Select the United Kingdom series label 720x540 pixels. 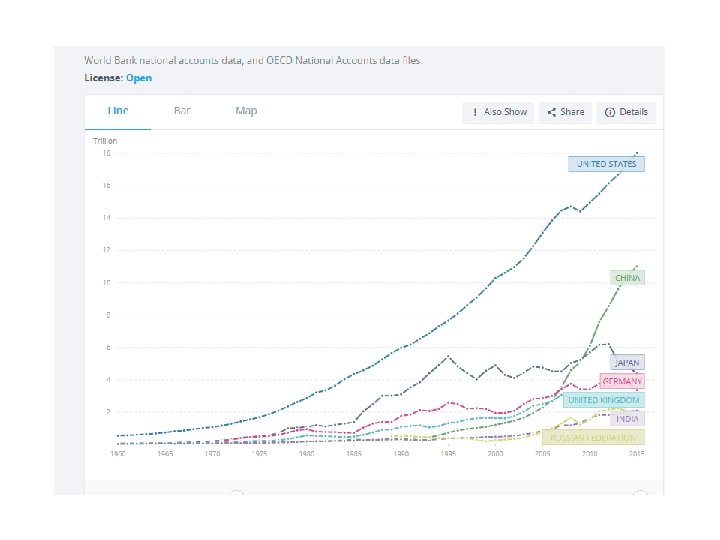point(604,400)
